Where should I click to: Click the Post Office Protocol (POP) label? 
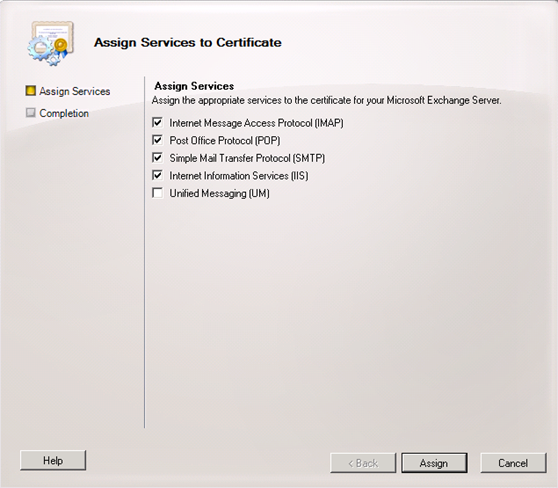tap(225, 141)
